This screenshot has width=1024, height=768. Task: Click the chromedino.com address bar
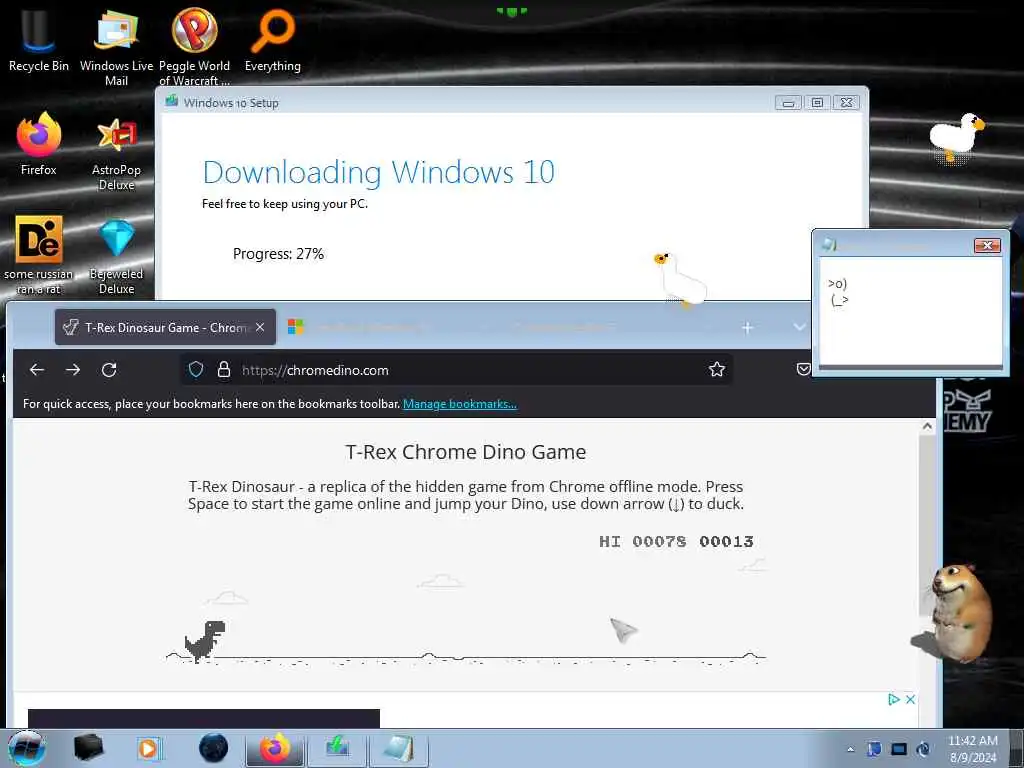coord(457,370)
